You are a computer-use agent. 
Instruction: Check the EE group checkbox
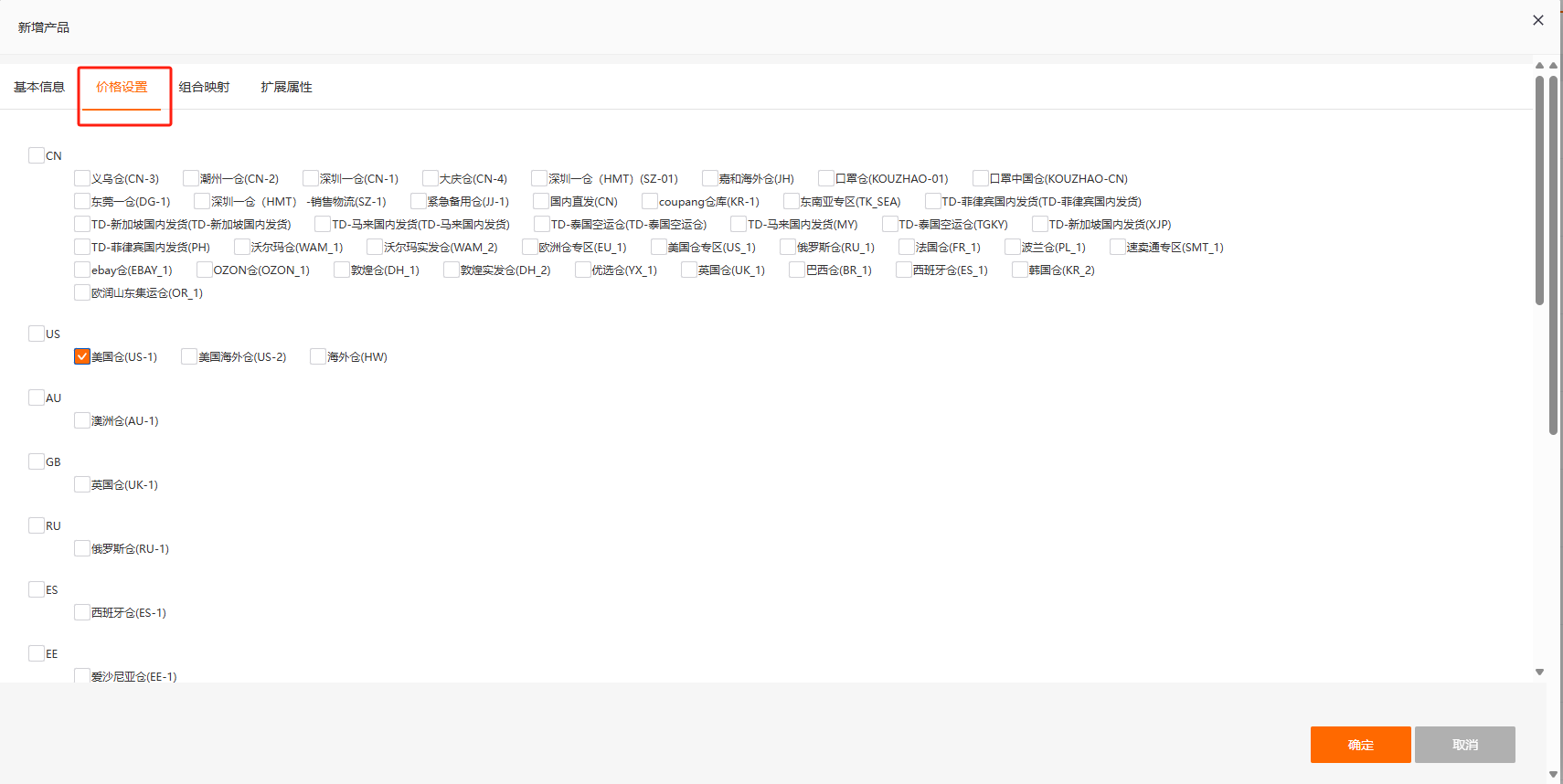click(x=37, y=653)
